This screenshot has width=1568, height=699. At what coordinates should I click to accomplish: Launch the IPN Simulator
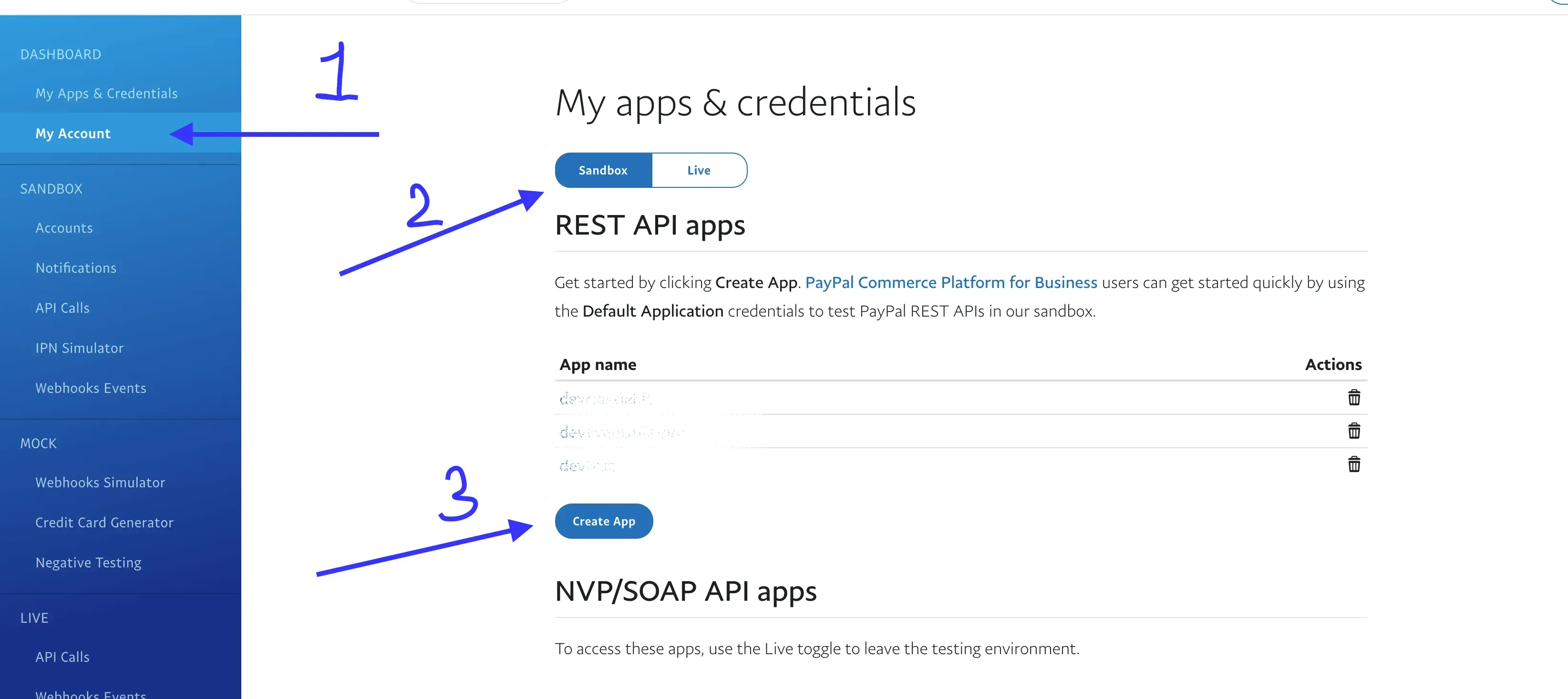click(x=79, y=349)
